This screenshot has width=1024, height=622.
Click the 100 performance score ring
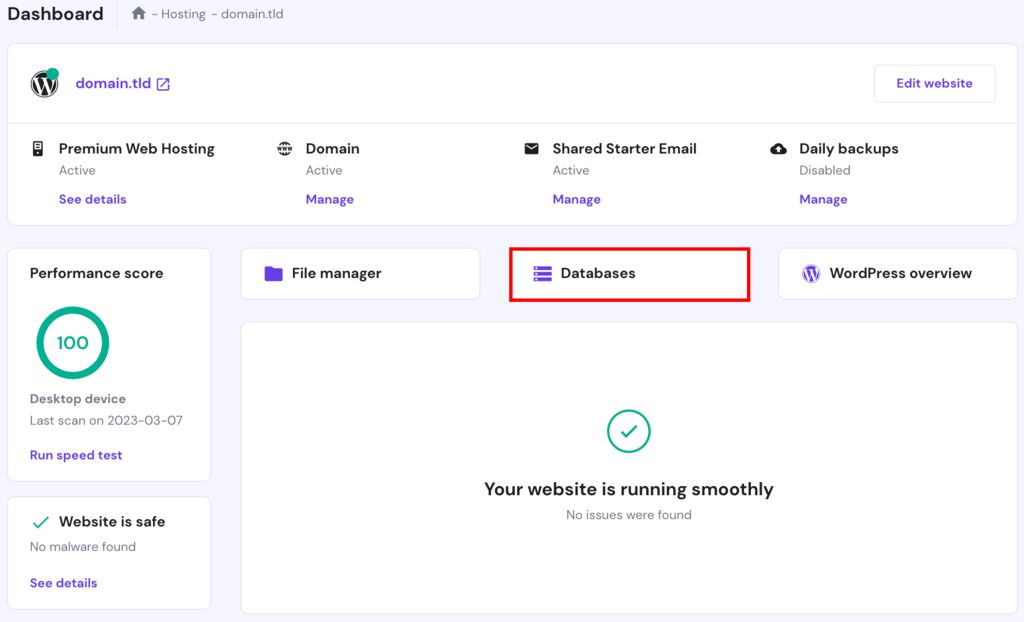click(72, 342)
